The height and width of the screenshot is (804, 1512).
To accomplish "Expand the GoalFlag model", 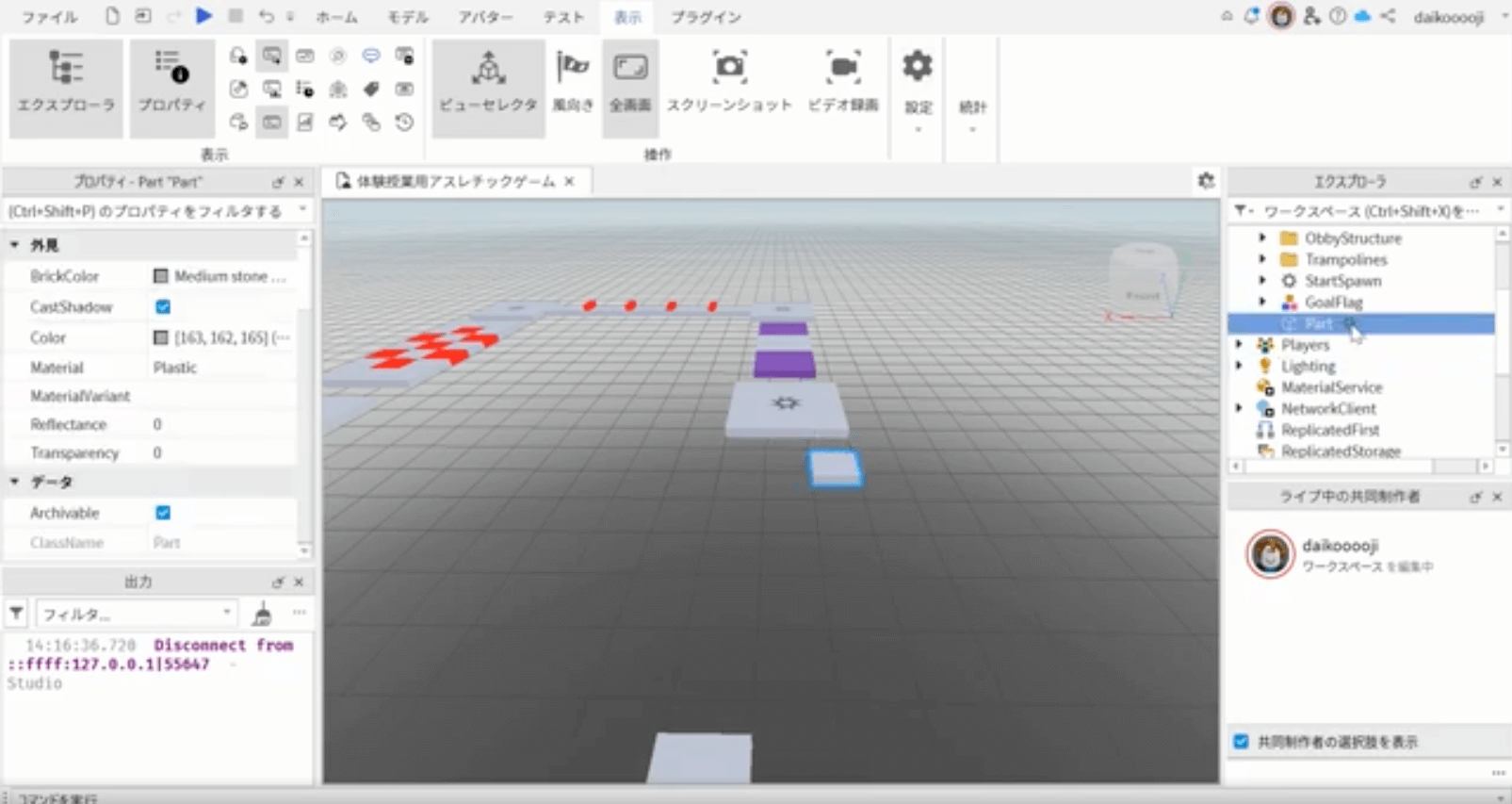I will [x=1262, y=302].
